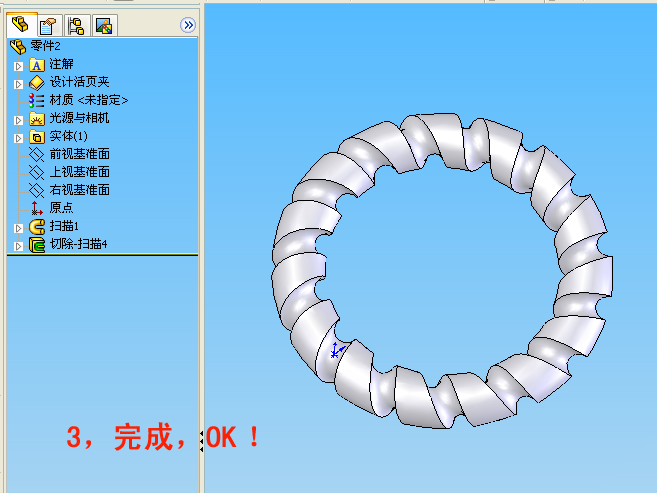This screenshot has height=493, width=657.
Task: Select the 零件2 part icon
Action: [x=18, y=46]
